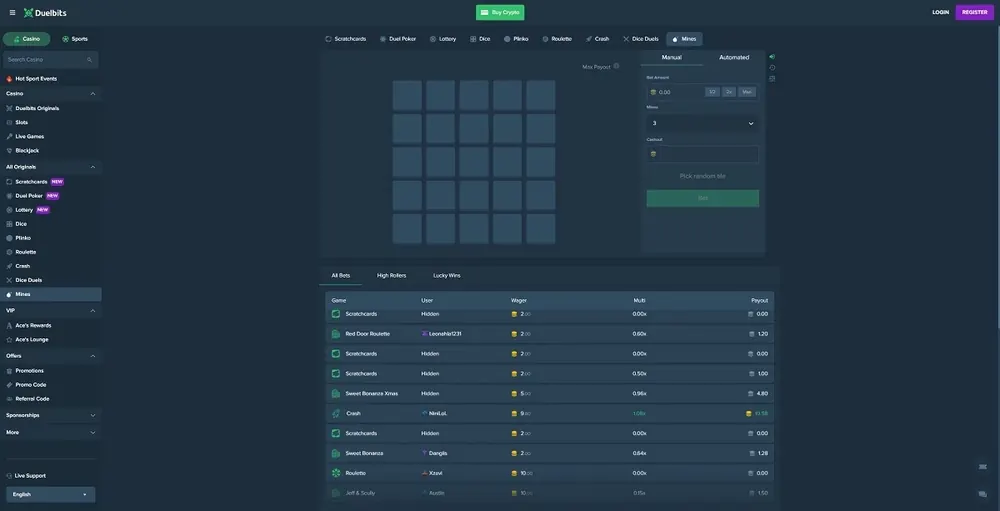Switch to the Scratchcards game tab

[346, 39]
